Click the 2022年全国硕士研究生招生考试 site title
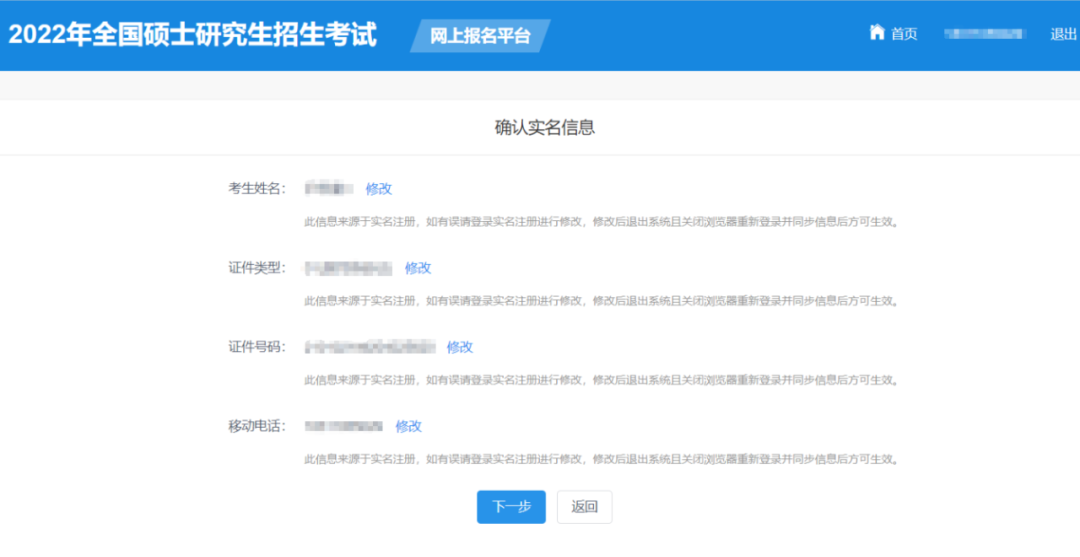 pyautogui.click(x=193, y=34)
